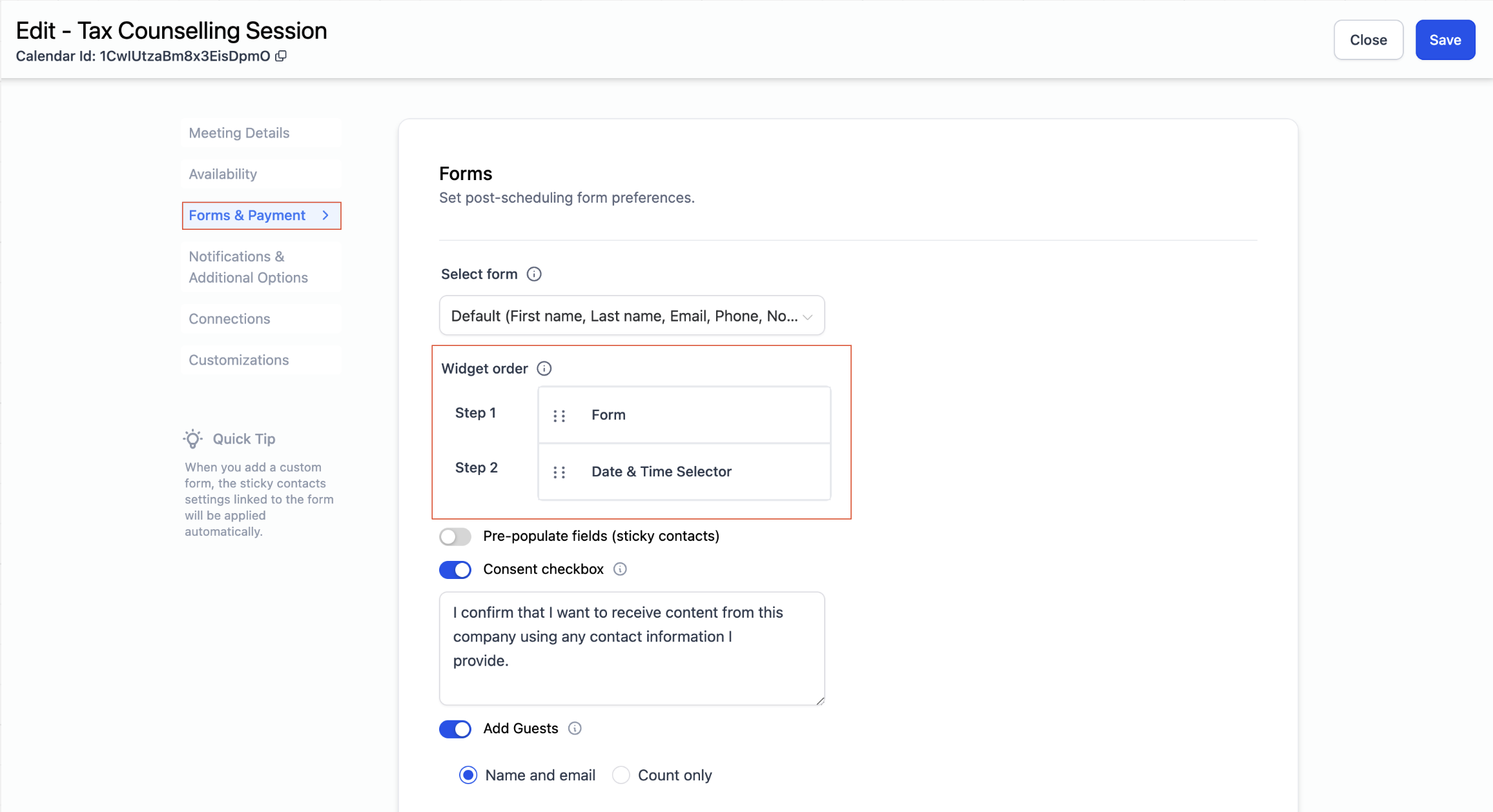Disable the Consent checkbox toggle
Viewport: 1493px width, 812px height.
pyautogui.click(x=455, y=570)
